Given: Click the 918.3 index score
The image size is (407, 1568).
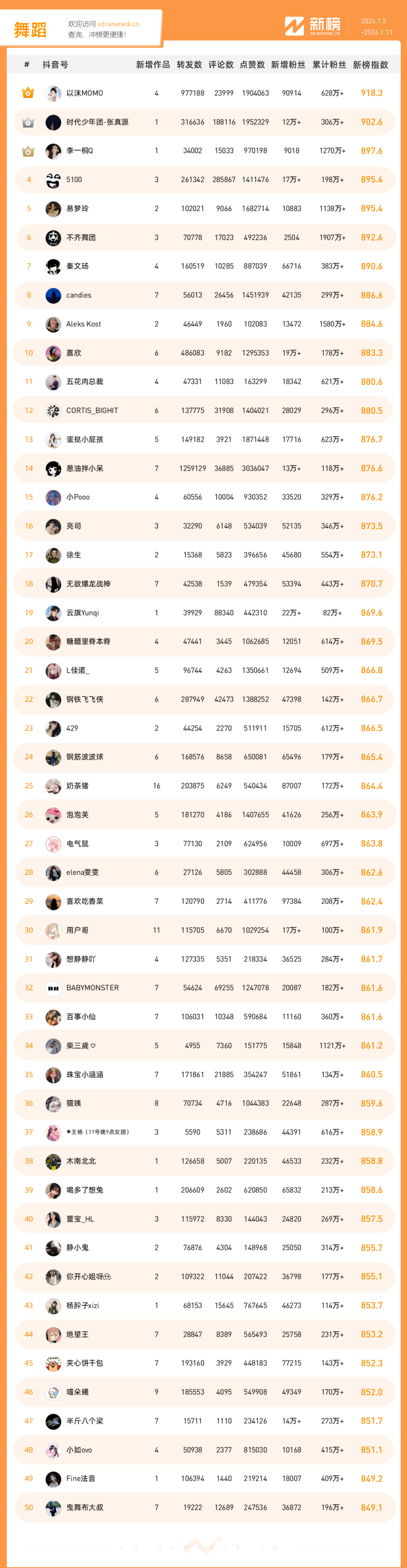Looking at the screenshot, I should (x=371, y=93).
